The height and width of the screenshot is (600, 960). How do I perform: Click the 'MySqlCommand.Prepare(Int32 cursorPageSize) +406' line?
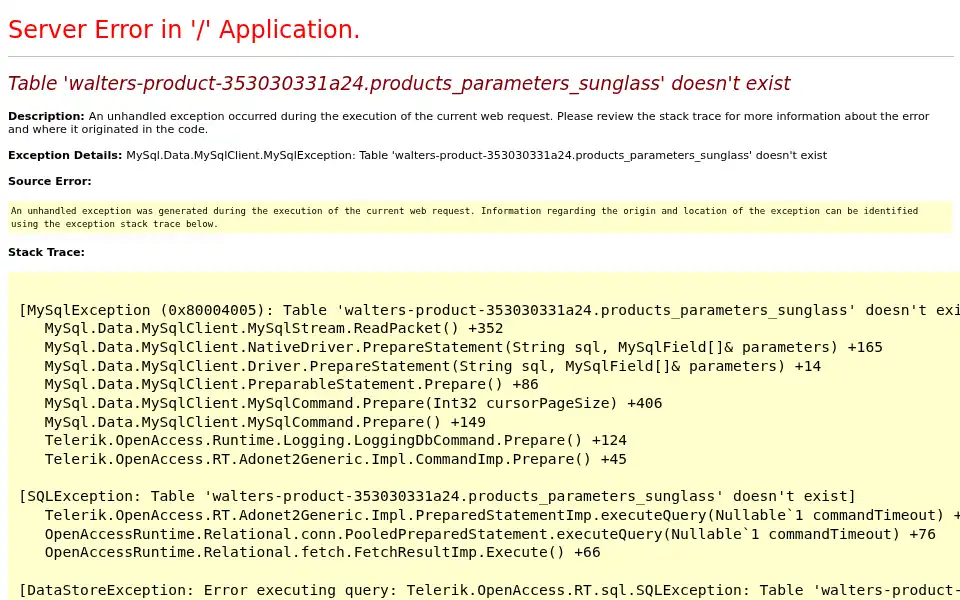click(x=353, y=403)
